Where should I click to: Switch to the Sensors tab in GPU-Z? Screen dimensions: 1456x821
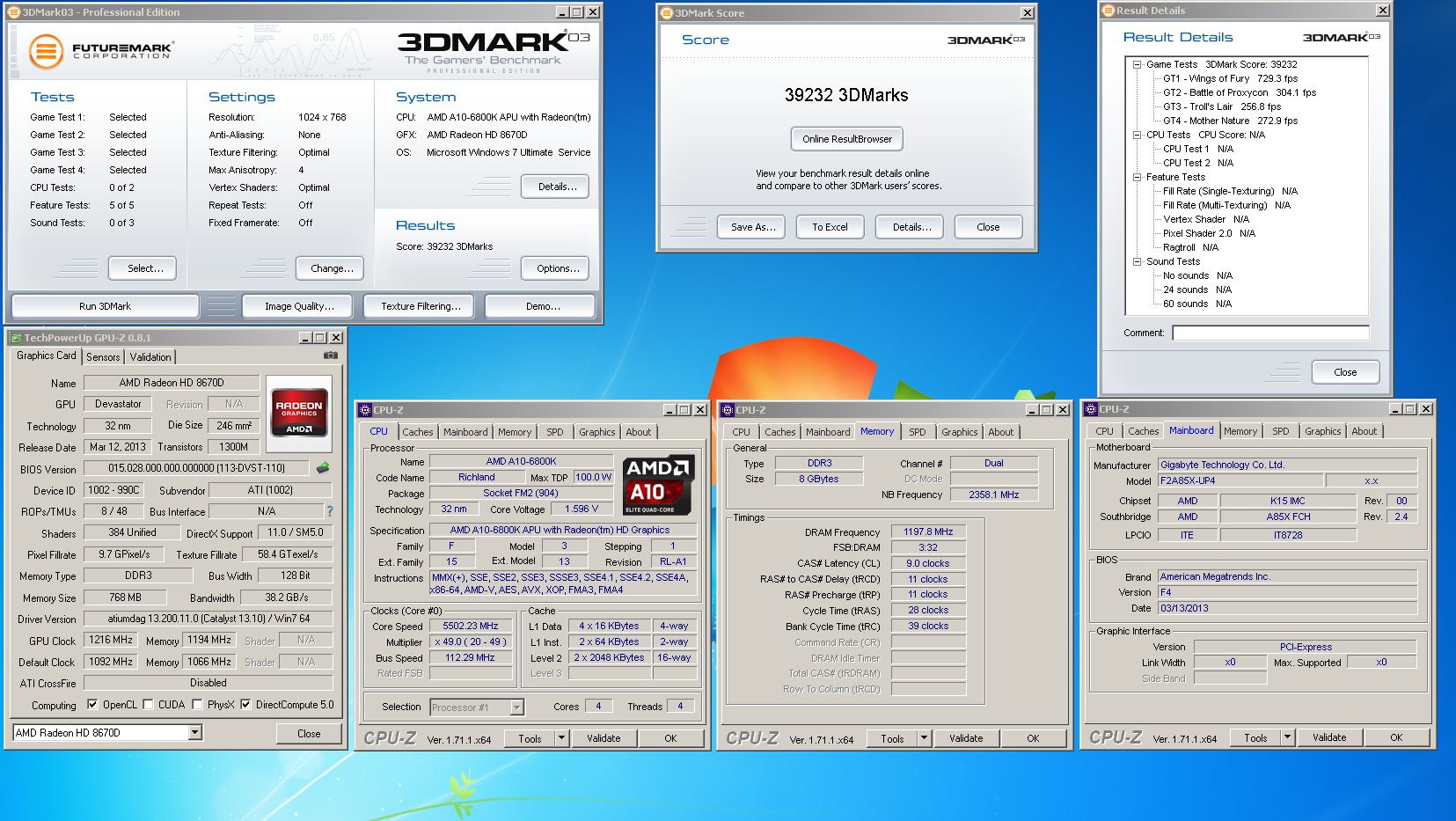click(103, 357)
